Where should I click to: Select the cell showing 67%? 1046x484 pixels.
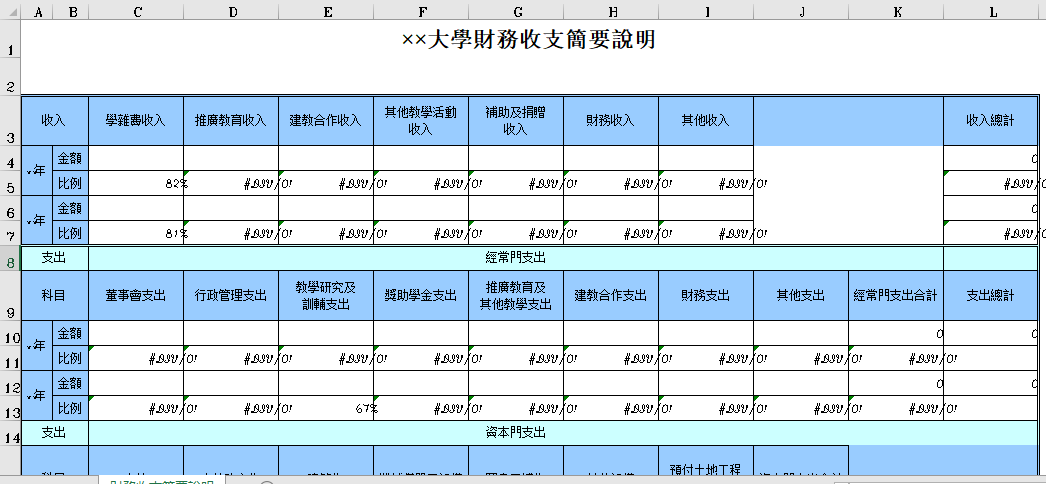click(x=326, y=409)
